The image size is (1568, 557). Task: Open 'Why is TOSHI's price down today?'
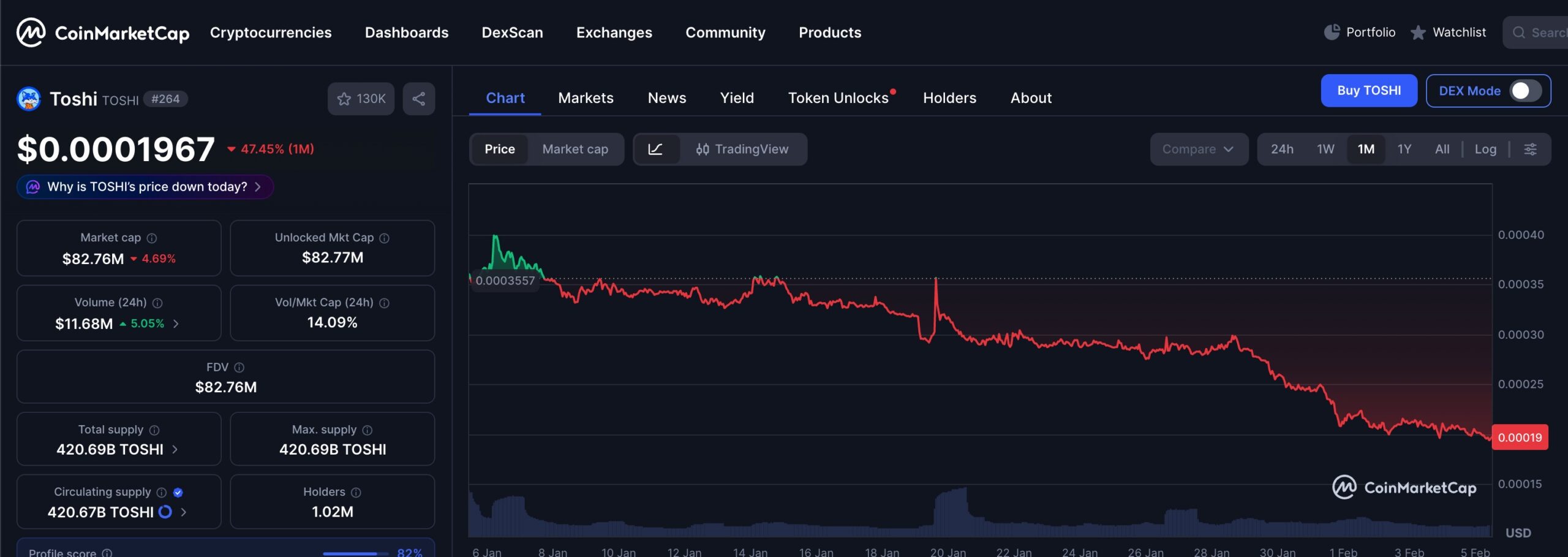coord(145,187)
